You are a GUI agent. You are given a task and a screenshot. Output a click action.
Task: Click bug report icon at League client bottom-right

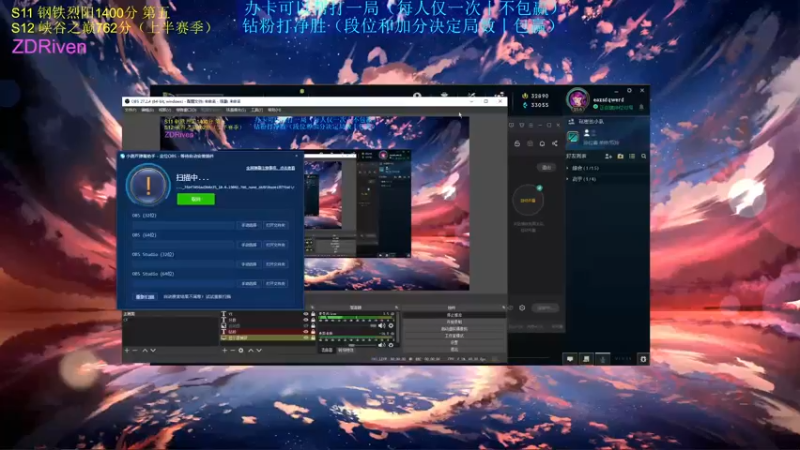(x=643, y=359)
